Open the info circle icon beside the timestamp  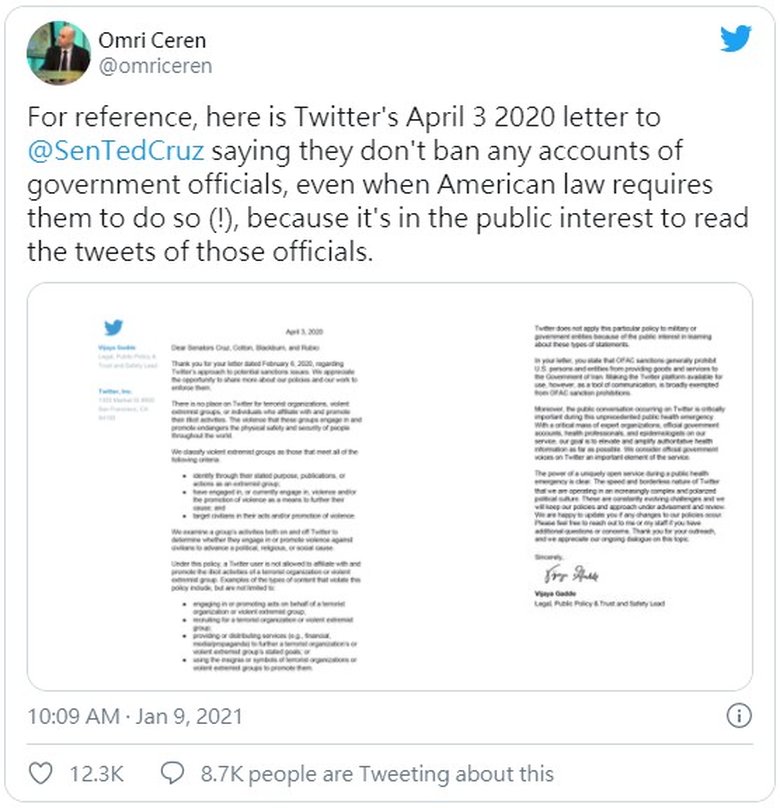tap(738, 716)
